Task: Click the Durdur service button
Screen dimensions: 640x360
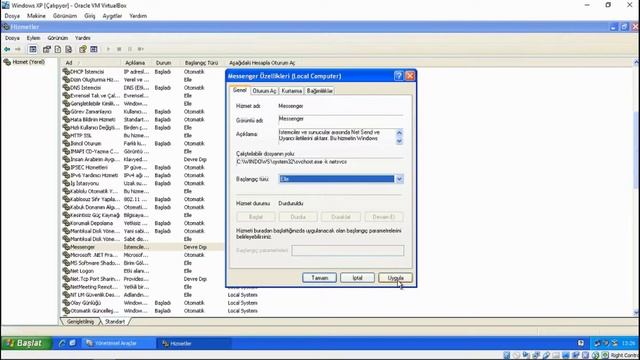Action: [298, 217]
